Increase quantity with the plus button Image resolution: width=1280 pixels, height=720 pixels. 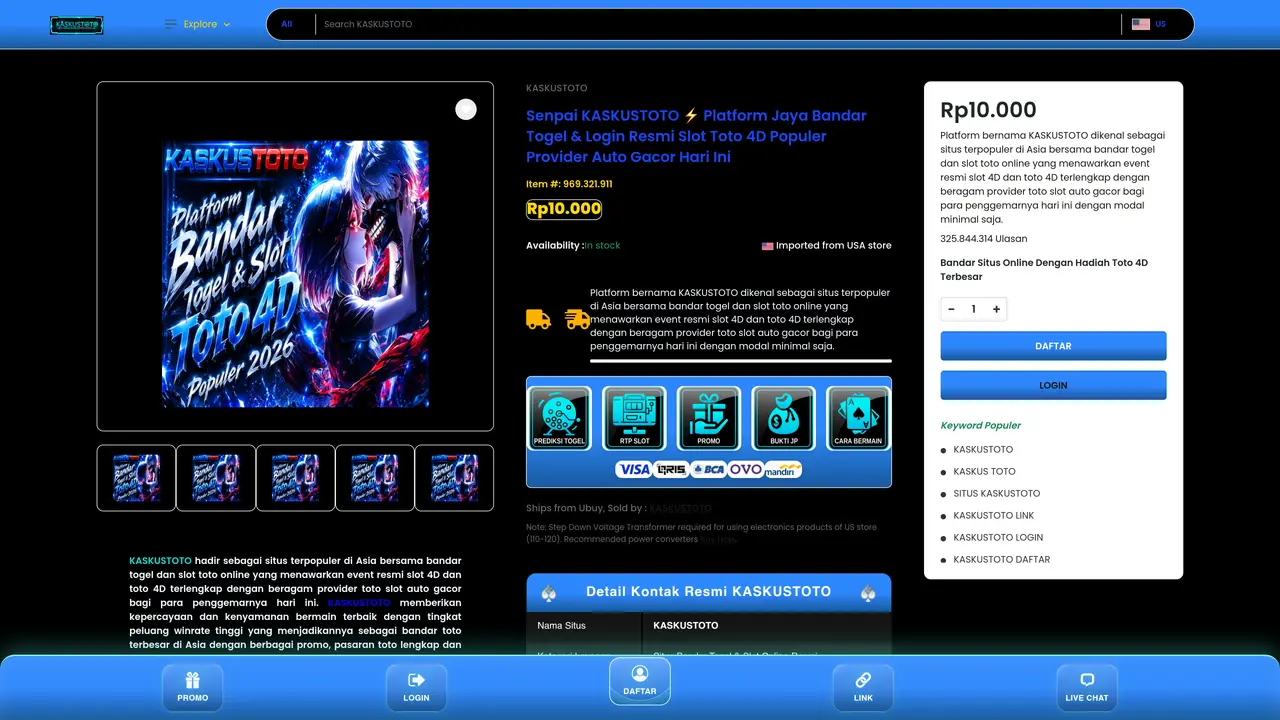click(996, 309)
